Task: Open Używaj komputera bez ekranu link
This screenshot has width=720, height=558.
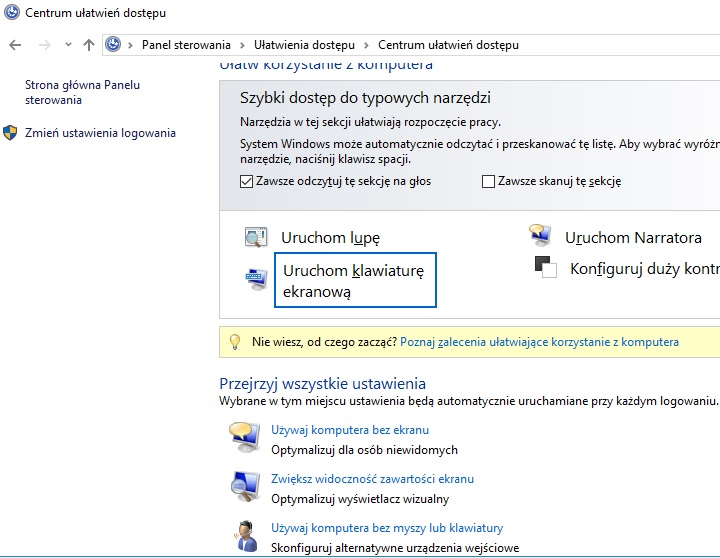Action: (x=350, y=430)
